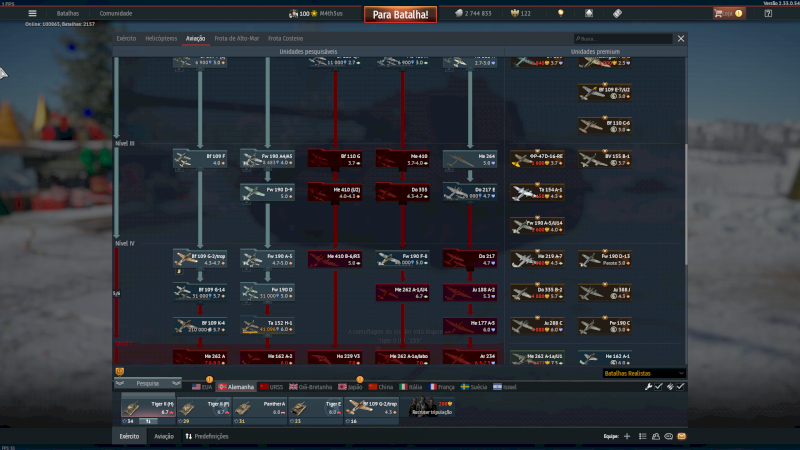Viewport: 800px width, 450px height.
Task: Select the URSS nation tab
Action: click(271, 387)
